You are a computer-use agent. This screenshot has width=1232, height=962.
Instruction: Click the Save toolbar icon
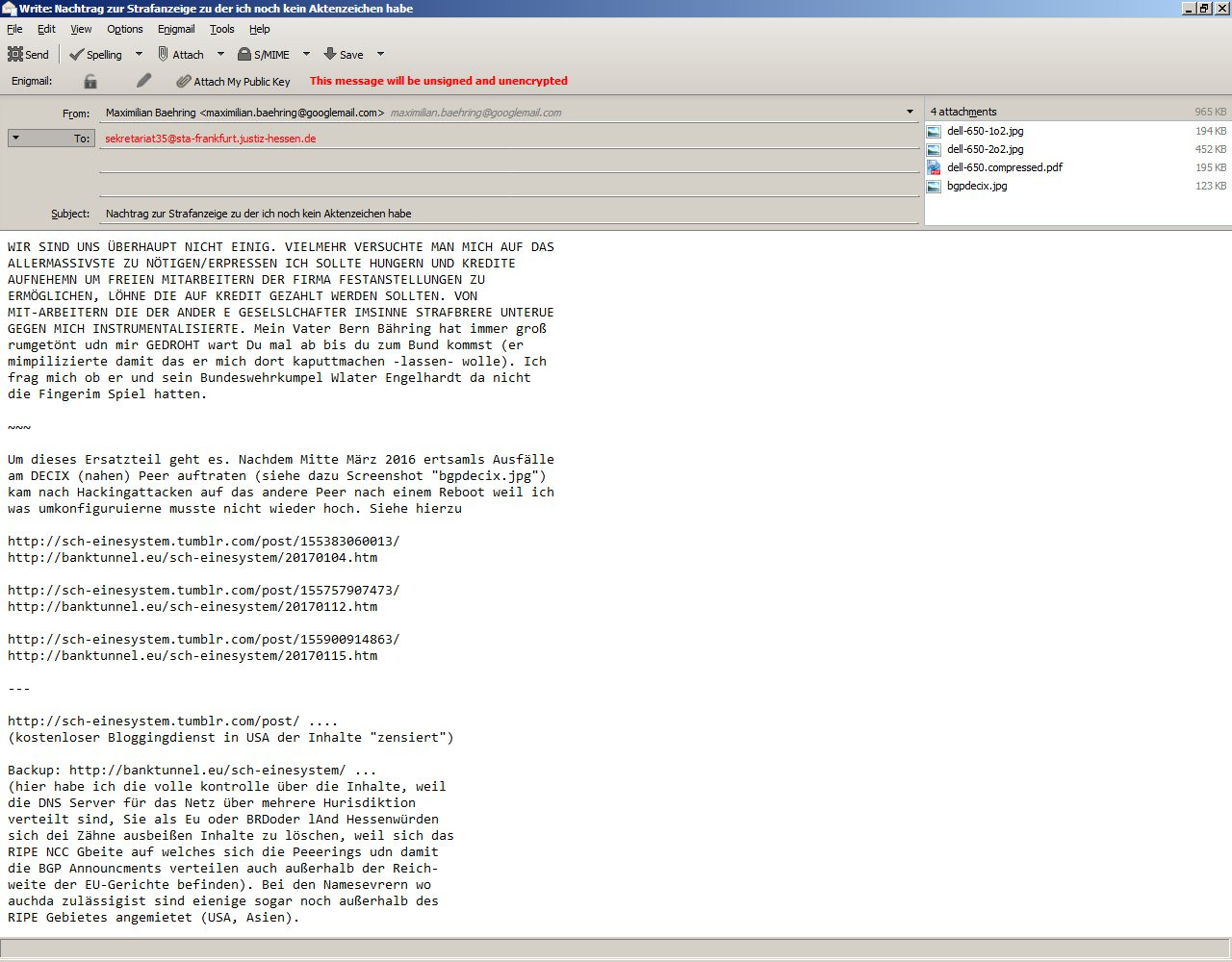(330, 55)
